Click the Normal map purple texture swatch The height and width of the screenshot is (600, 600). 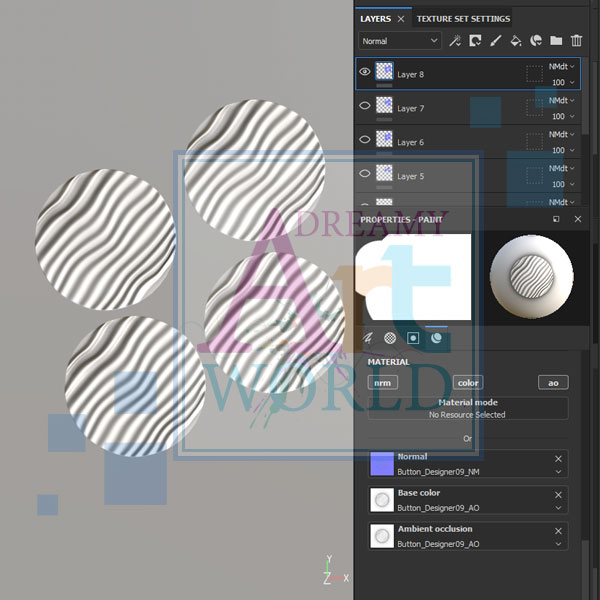coord(381,464)
